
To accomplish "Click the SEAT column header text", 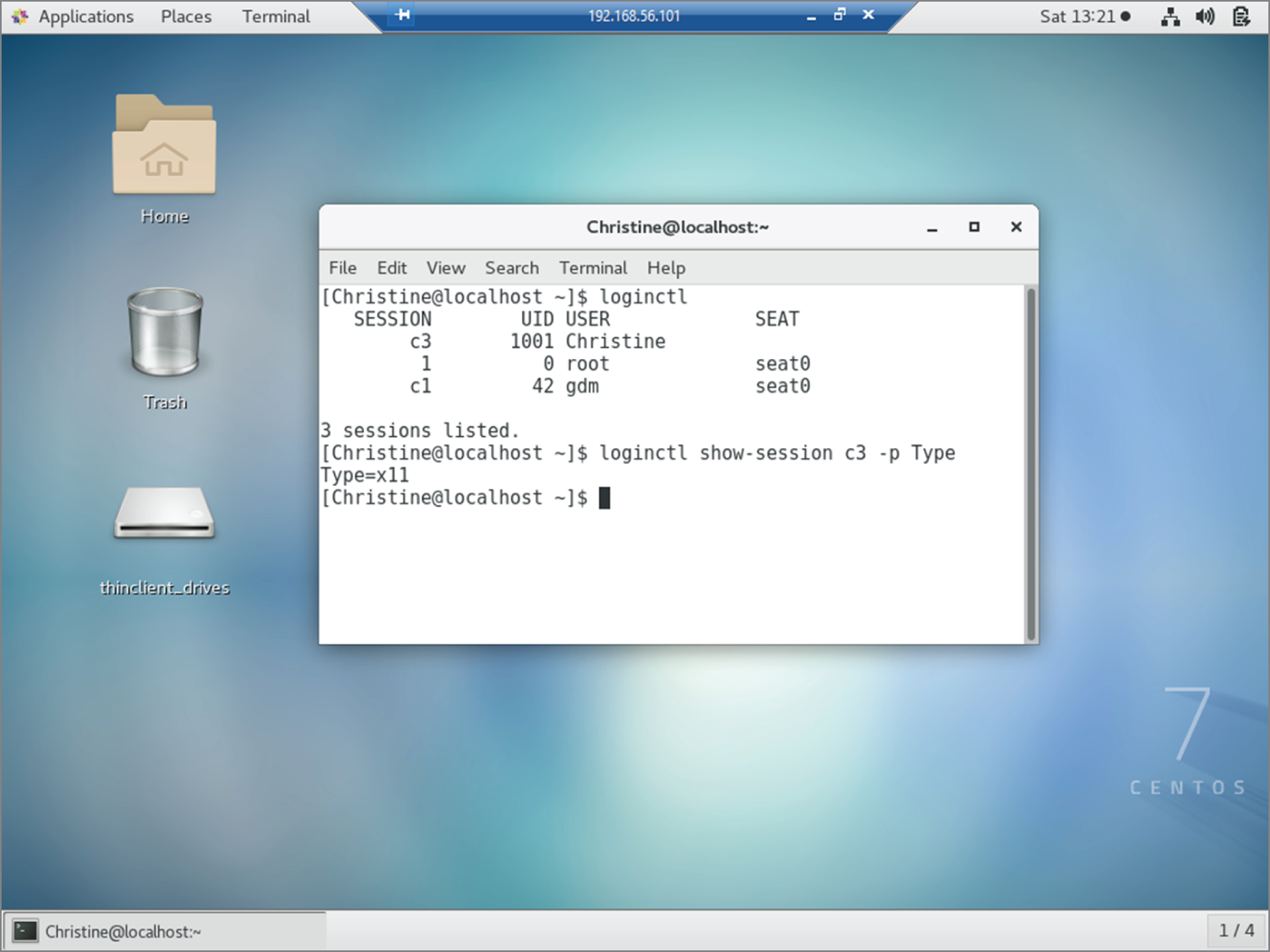I will point(777,319).
